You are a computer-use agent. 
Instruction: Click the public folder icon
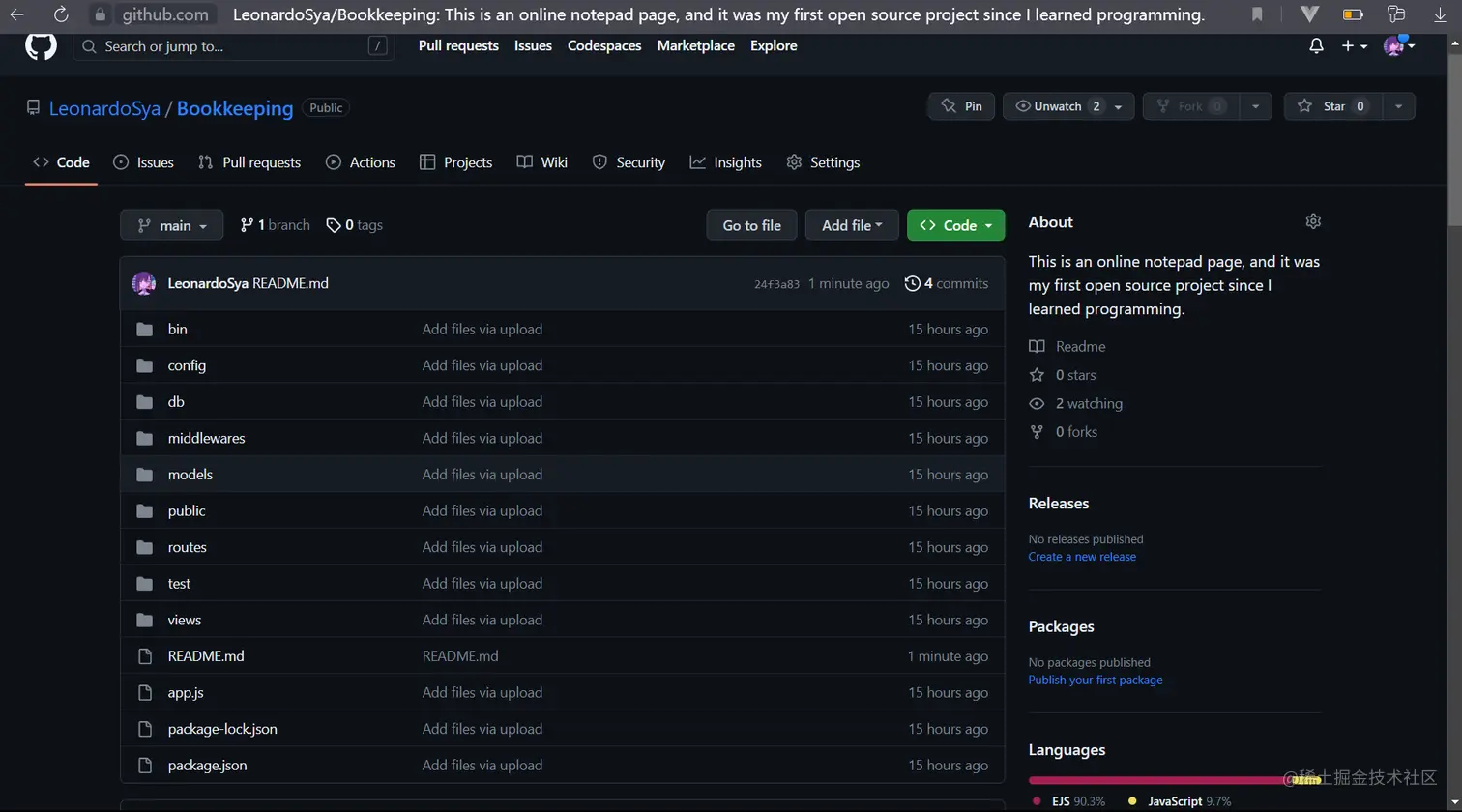click(145, 510)
